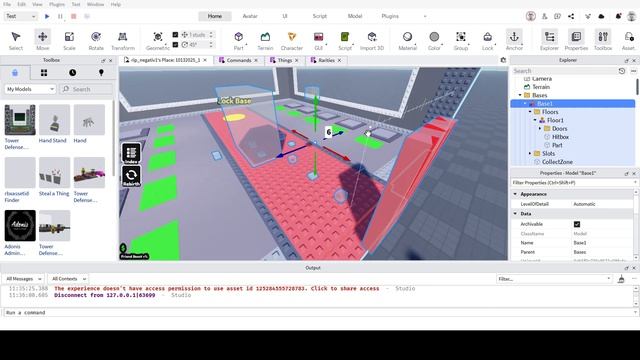Stop the test session
This screenshot has width=640, height=360.
[x=73, y=16]
